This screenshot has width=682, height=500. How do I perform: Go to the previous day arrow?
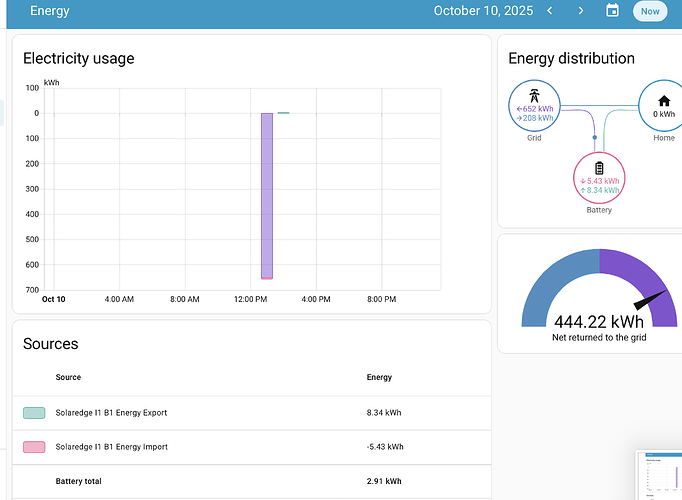point(549,11)
